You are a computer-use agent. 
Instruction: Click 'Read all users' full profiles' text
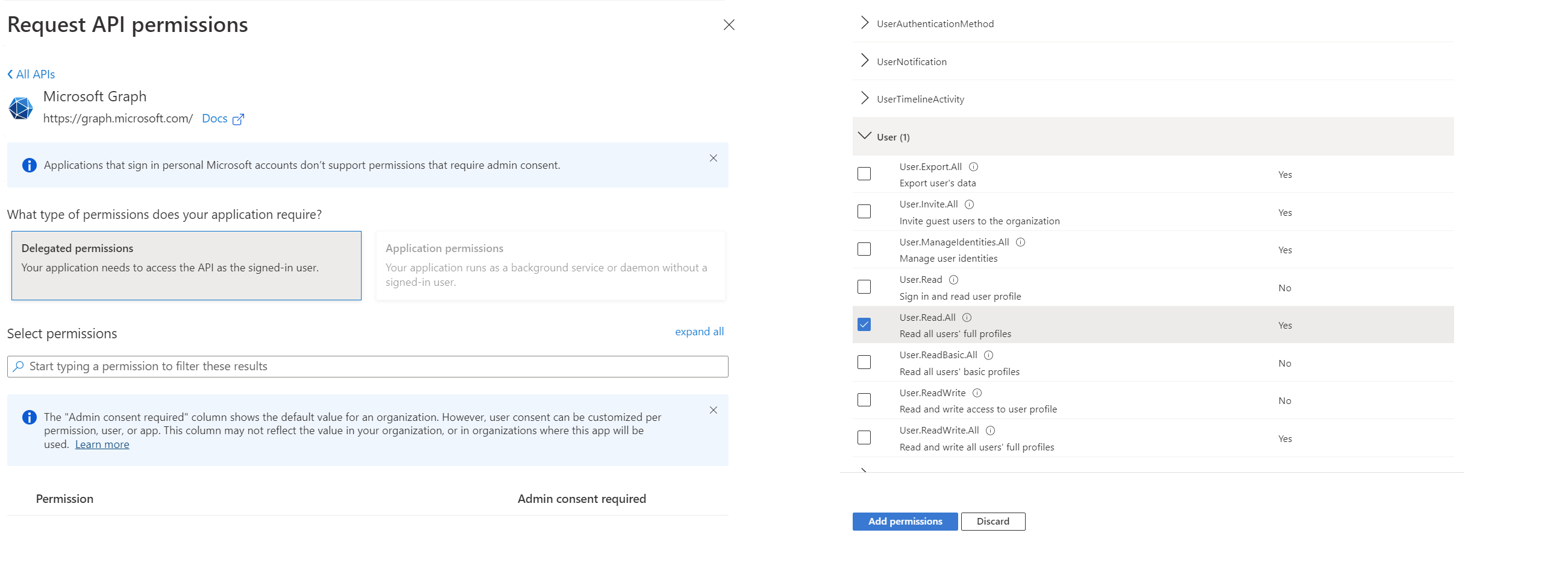(955, 334)
